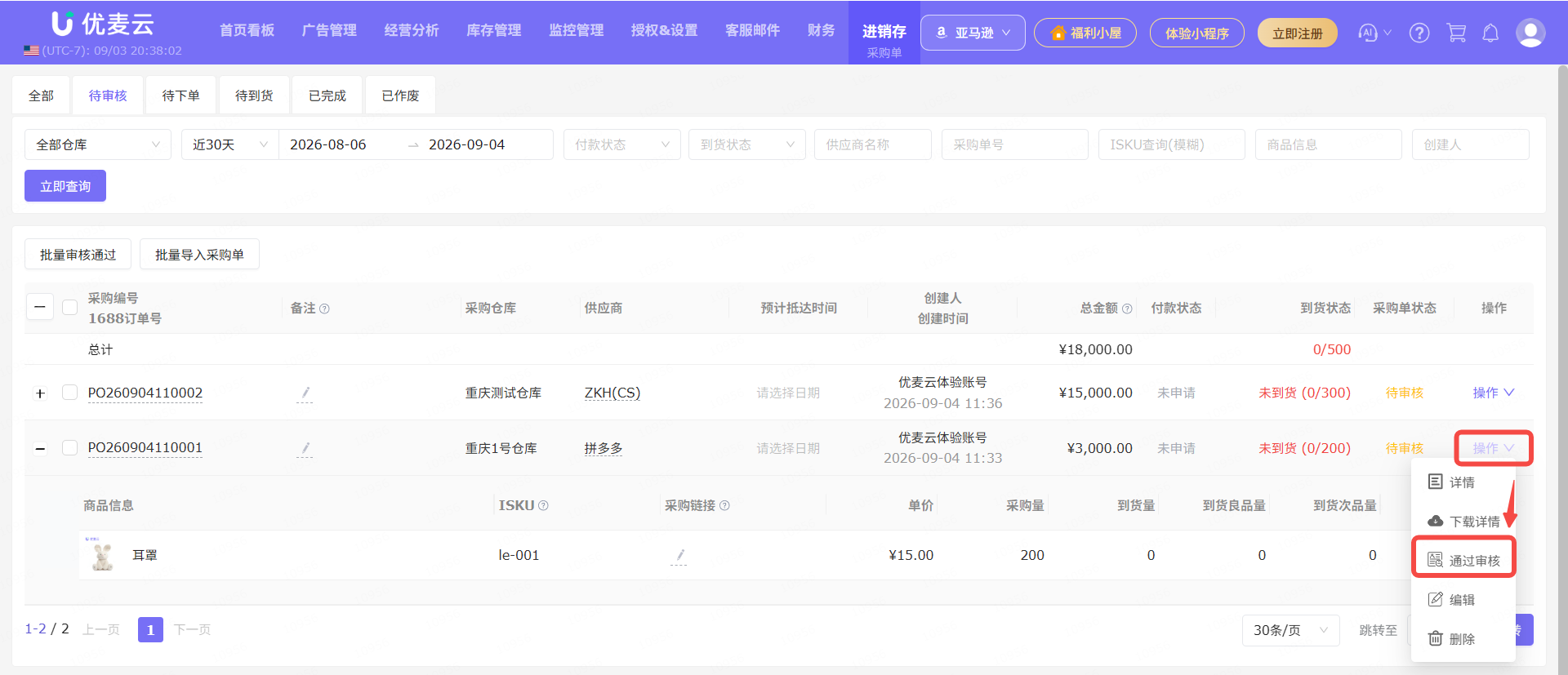Open supplier link ZKH(CS)

612,393
